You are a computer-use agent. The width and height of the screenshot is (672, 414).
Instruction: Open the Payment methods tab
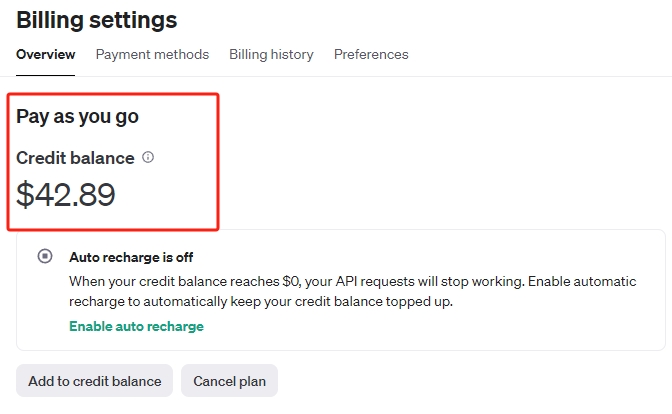(x=152, y=54)
